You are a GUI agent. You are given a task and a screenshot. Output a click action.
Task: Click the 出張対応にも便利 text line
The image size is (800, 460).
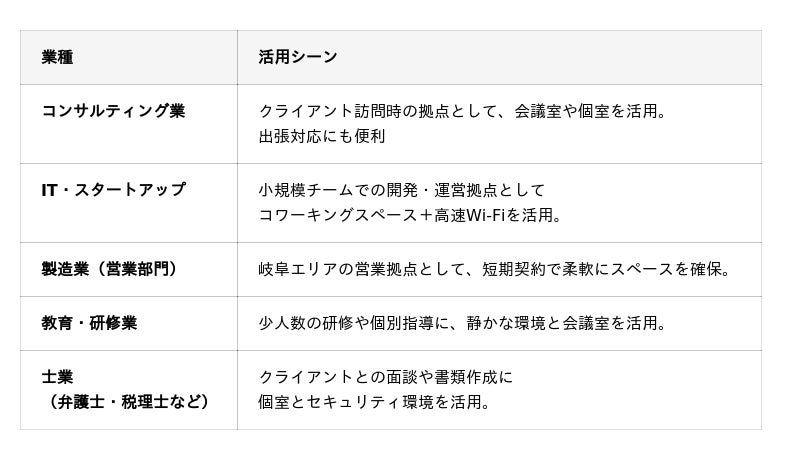coord(322,136)
